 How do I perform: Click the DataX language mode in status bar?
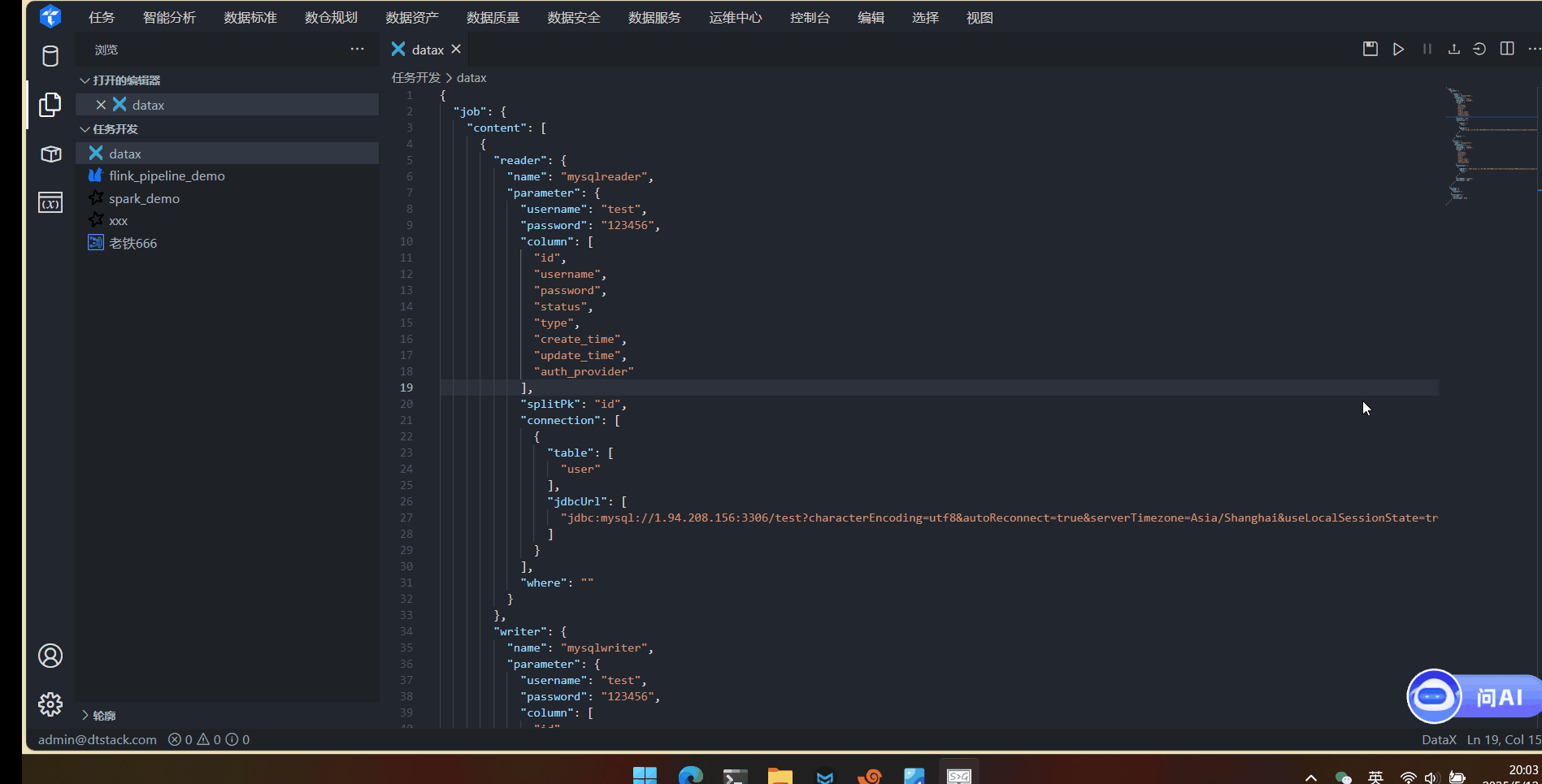(x=1438, y=739)
